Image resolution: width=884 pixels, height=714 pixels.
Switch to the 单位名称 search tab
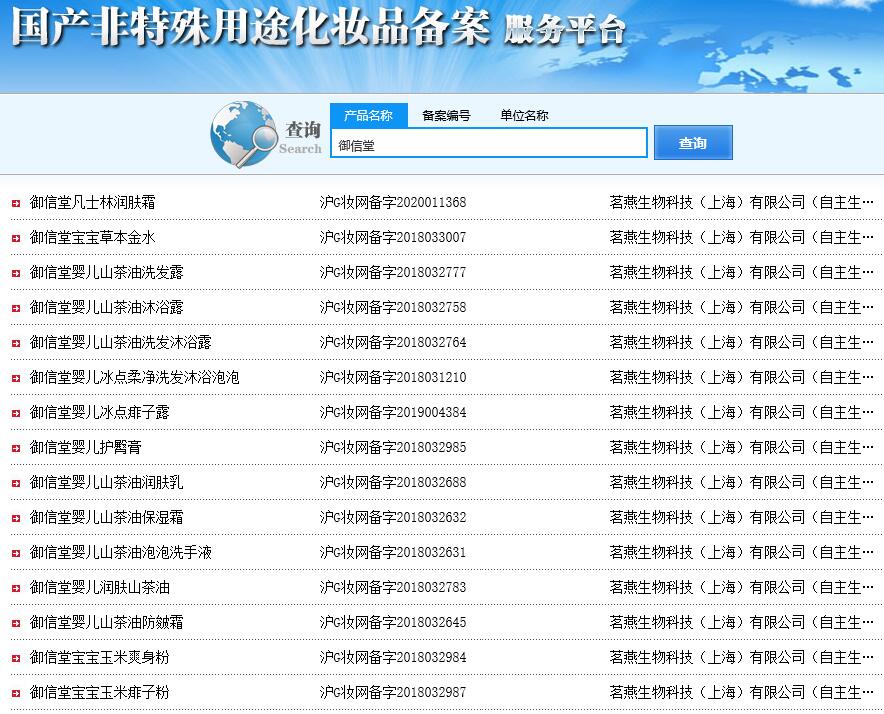click(x=524, y=115)
